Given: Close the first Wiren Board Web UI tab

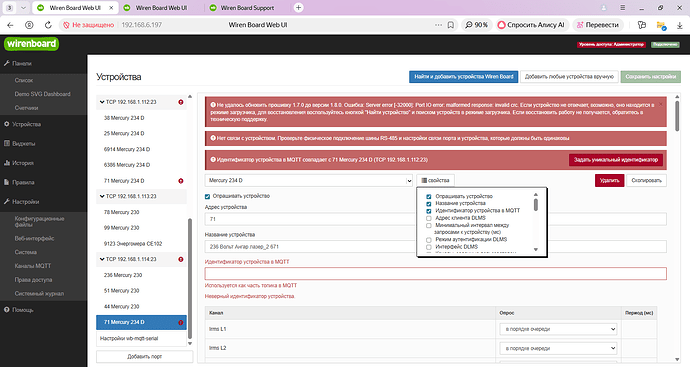Looking at the screenshot, I should 111,7.
